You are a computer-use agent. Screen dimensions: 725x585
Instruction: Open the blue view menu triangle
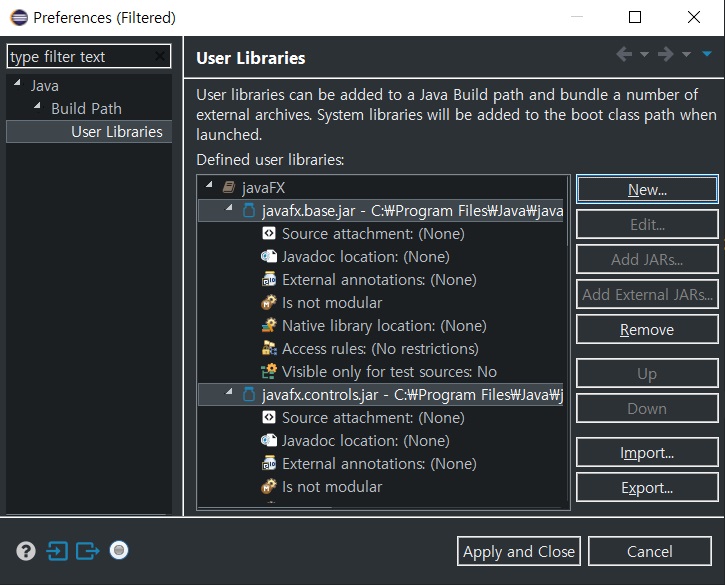(x=707, y=54)
